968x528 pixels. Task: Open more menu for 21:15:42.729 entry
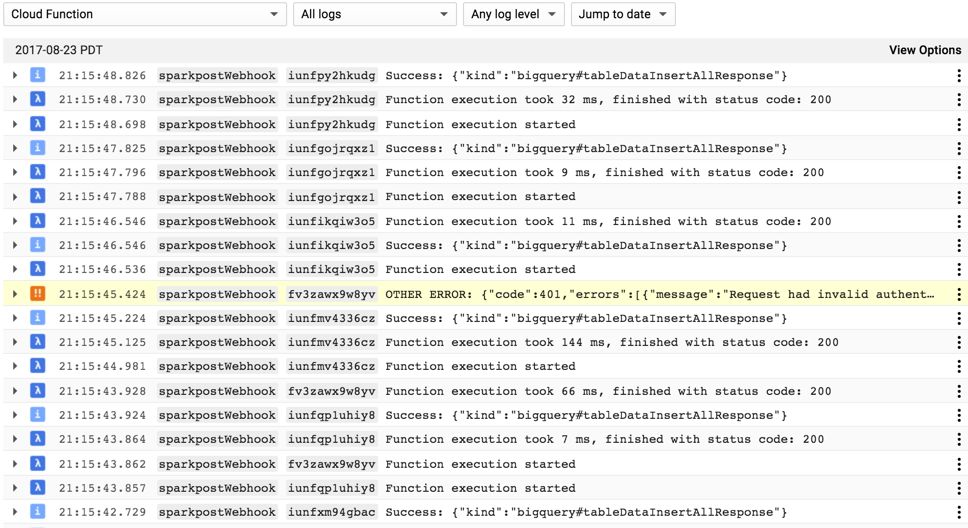pyautogui.click(x=958, y=512)
